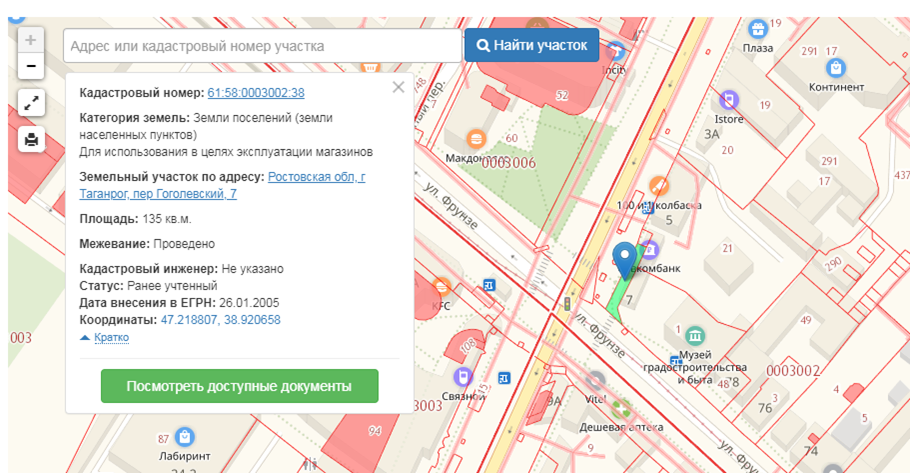Screen dimensions: 910x473
Task: Click 'Посмотреть доступные документы' green button
Action: click(239, 386)
